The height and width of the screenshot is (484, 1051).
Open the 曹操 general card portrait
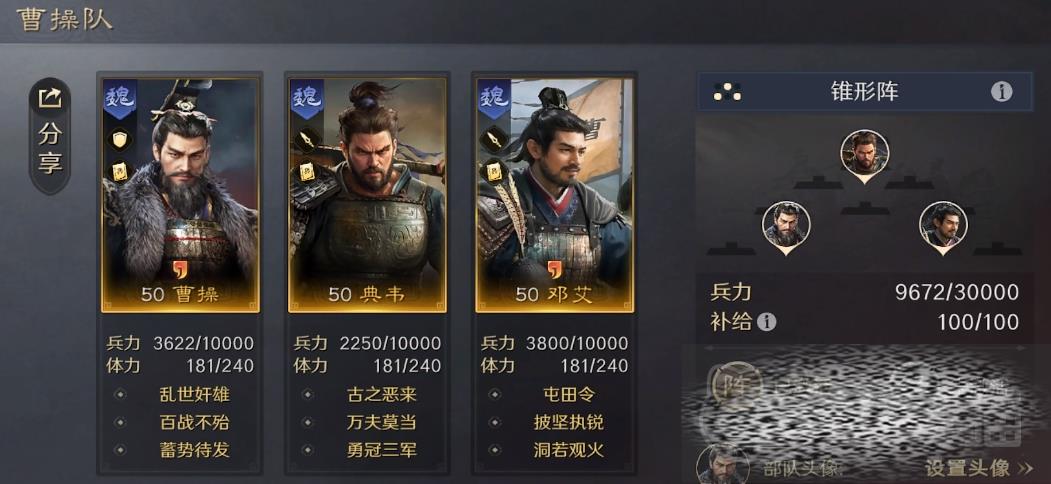tap(180, 194)
